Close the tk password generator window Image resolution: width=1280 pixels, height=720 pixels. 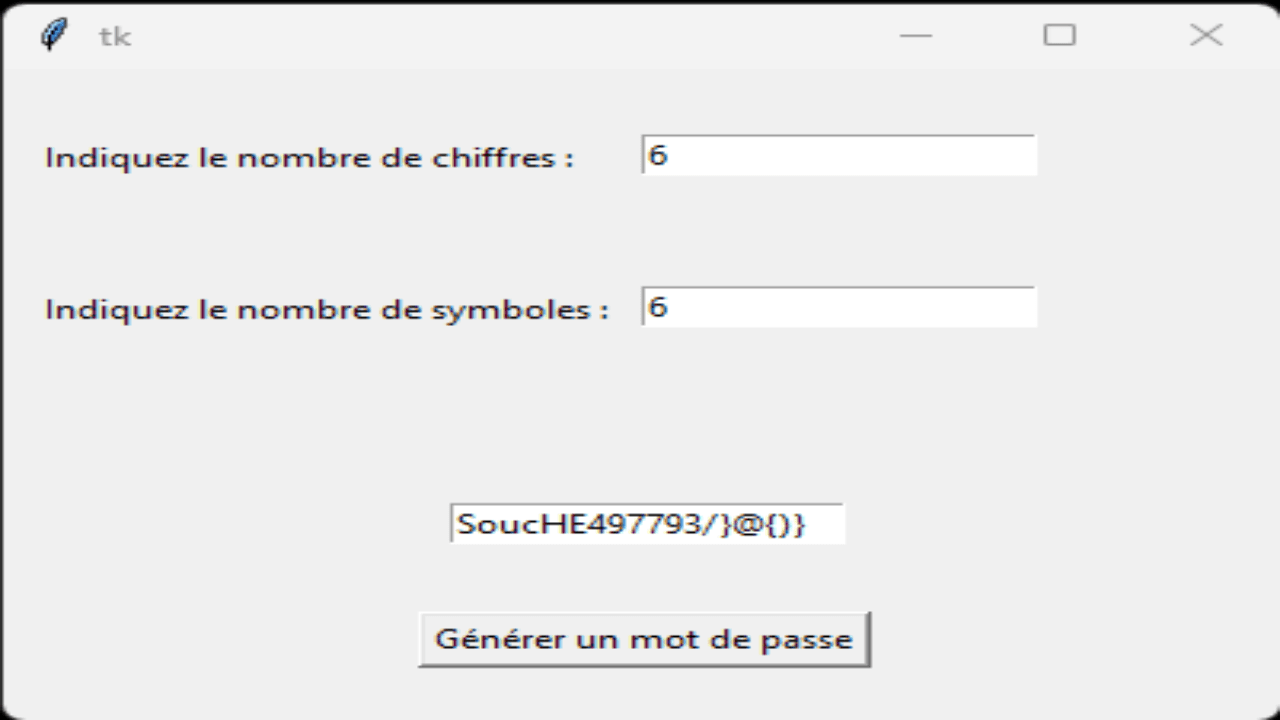point(1206,35)
